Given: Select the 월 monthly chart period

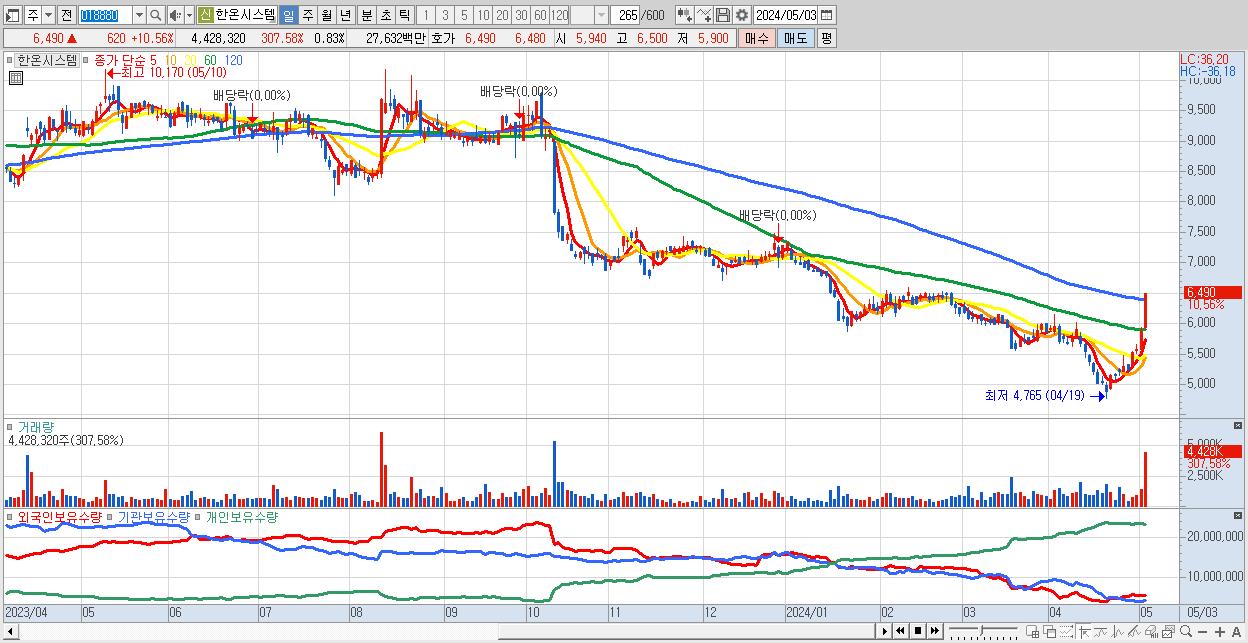Looking at the screenshot, I should point(326,15).
